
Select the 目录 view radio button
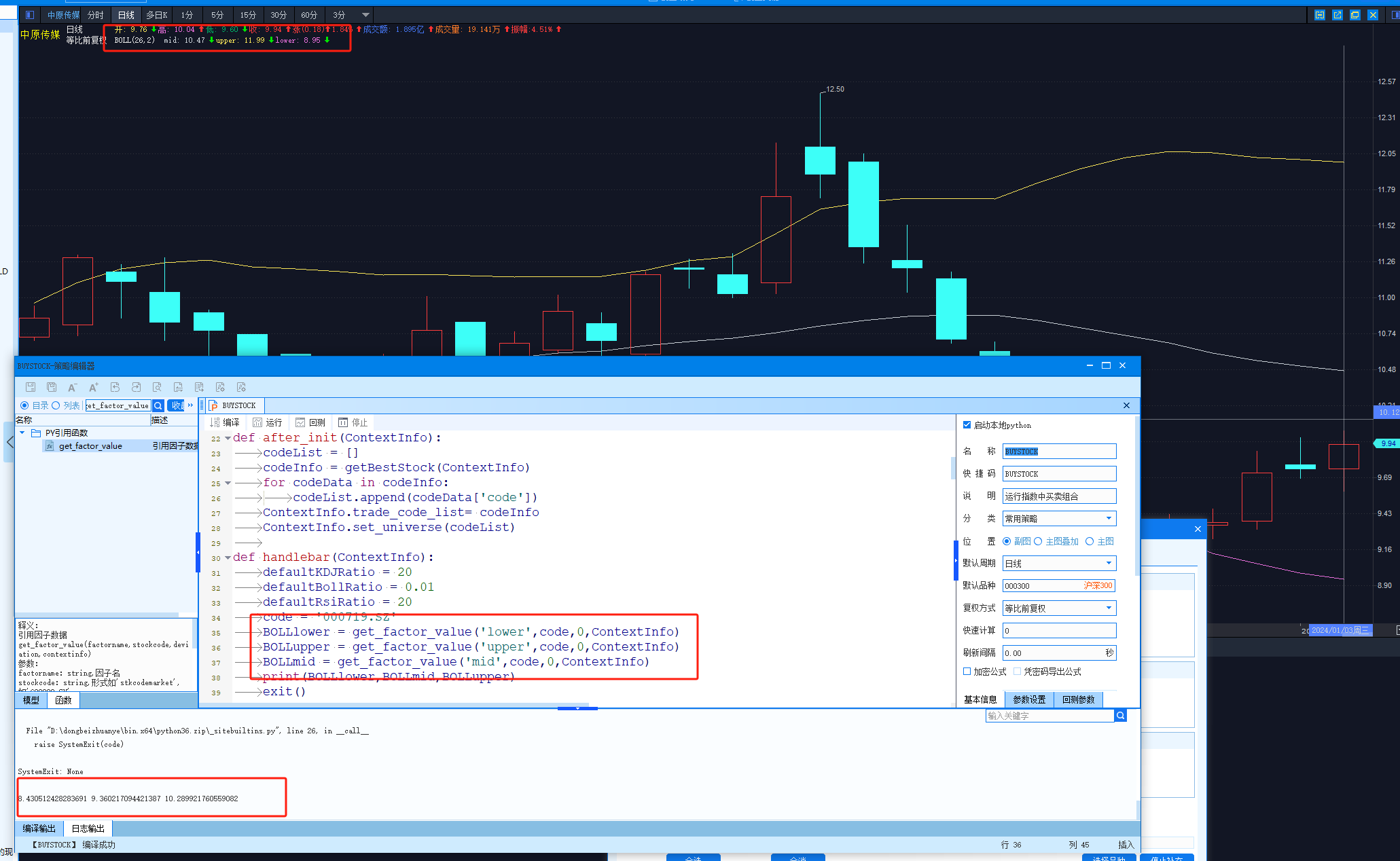(24, 405)
